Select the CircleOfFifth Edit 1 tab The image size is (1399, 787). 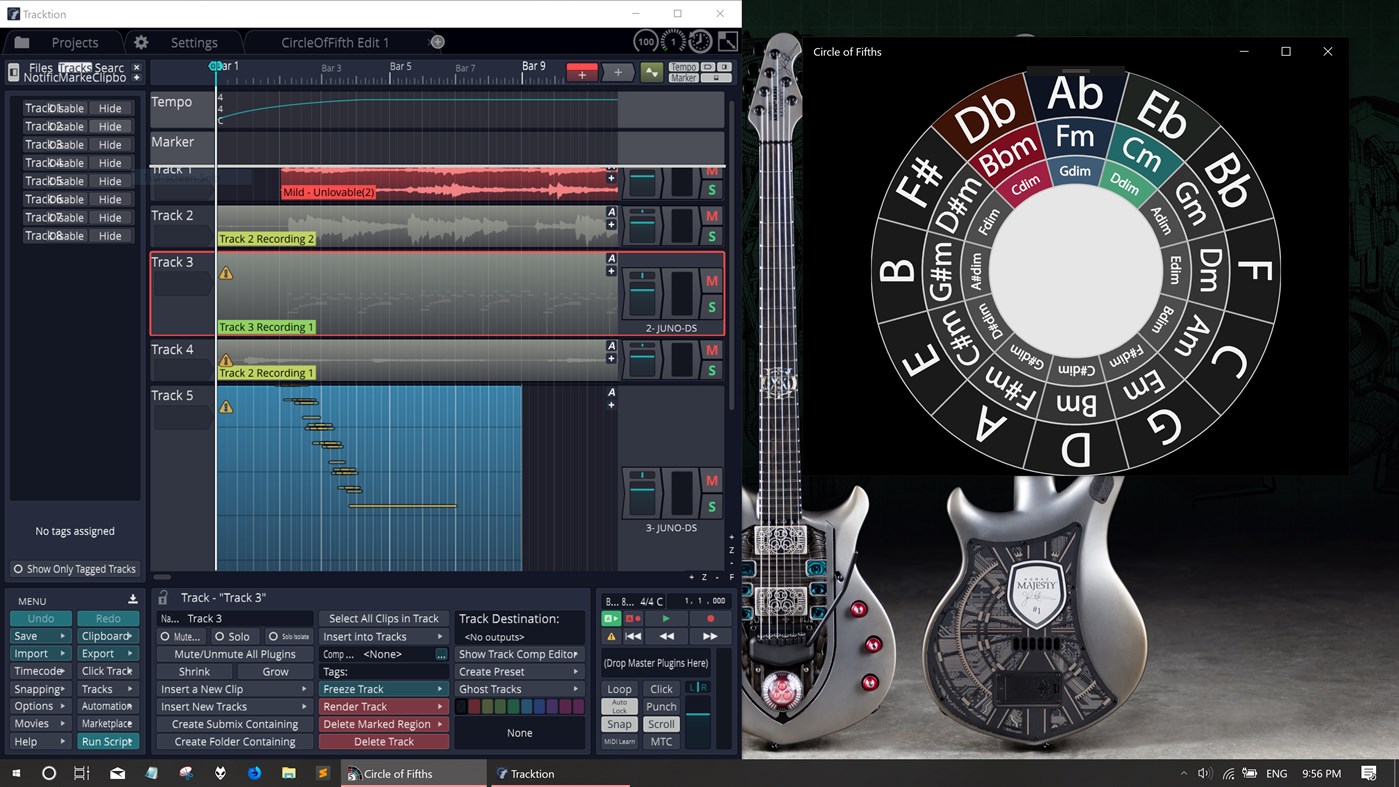pos(335,42)
